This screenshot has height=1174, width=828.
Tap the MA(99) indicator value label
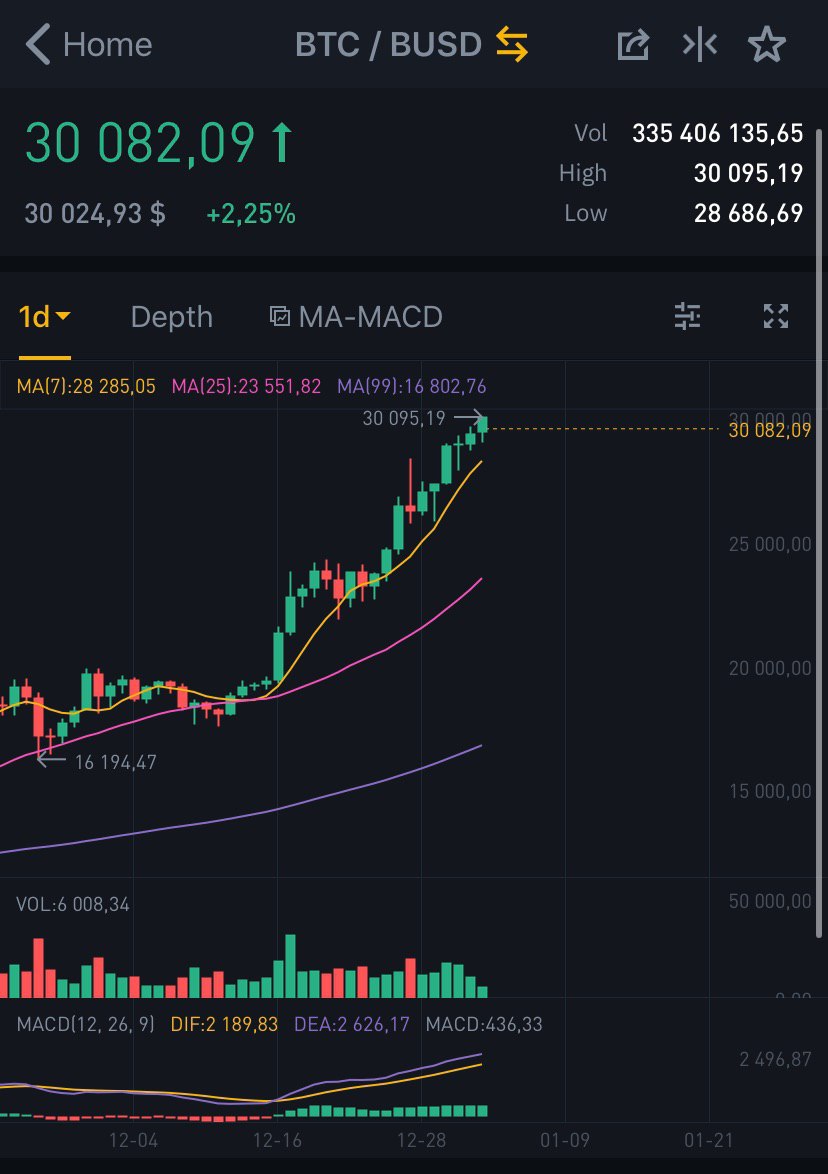click(x=412, y=386)
